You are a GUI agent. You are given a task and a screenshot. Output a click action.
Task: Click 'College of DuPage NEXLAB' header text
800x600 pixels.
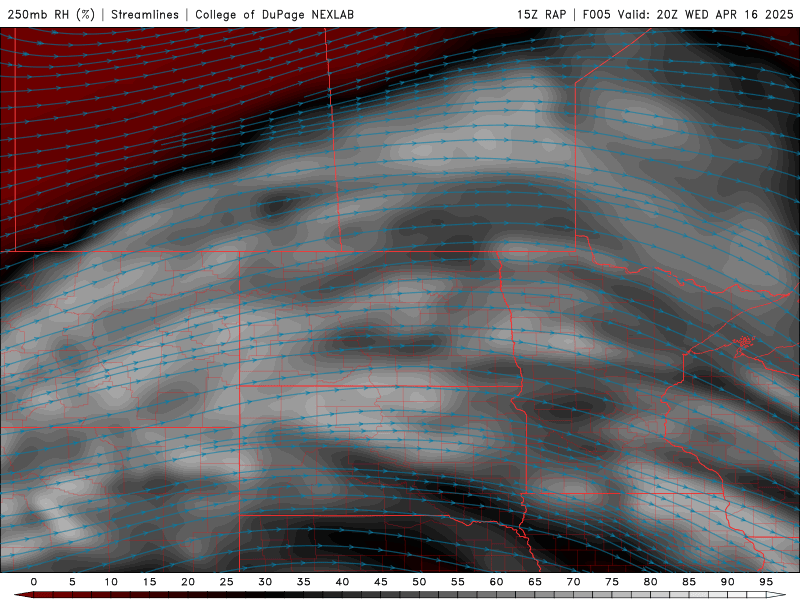pyautogui.click(x=274, y=14)
